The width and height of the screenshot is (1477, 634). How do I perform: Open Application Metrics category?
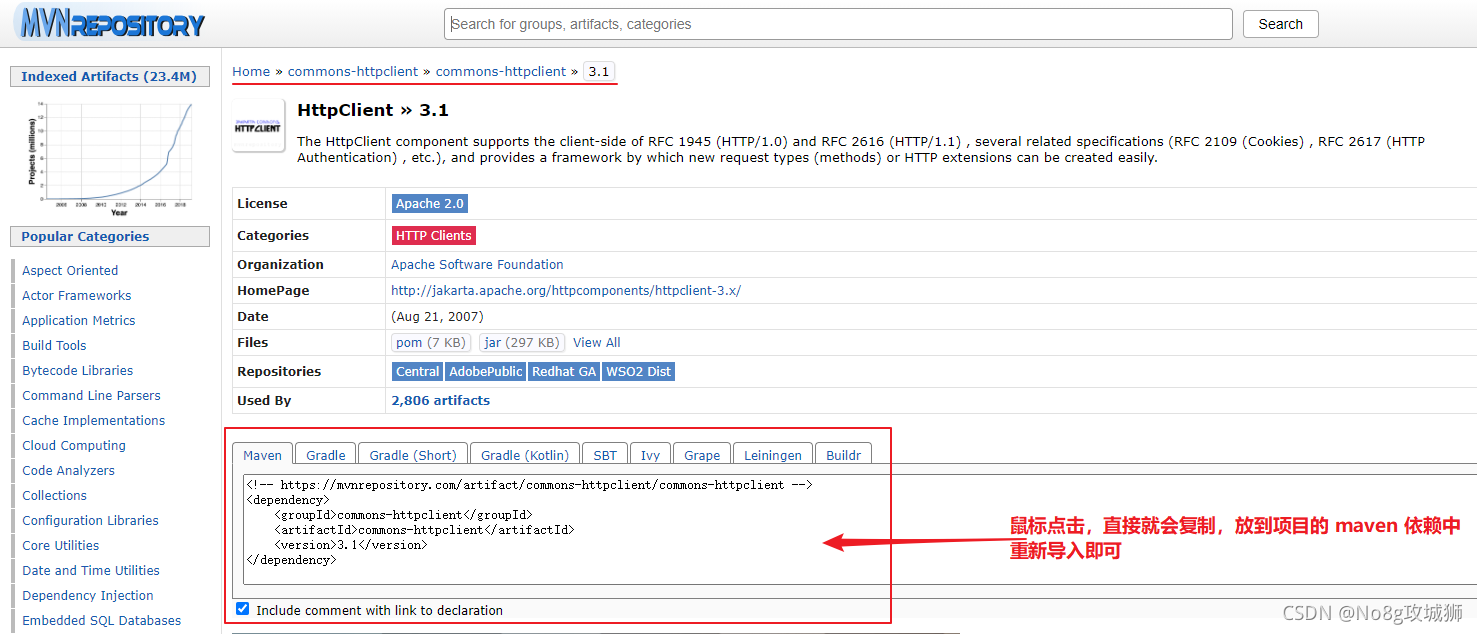coord(79,320)
